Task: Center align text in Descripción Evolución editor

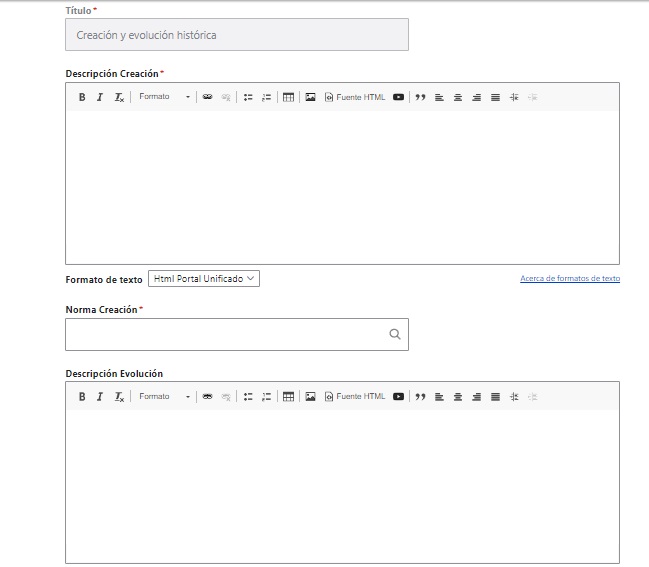Action: (x=458, y=397)
